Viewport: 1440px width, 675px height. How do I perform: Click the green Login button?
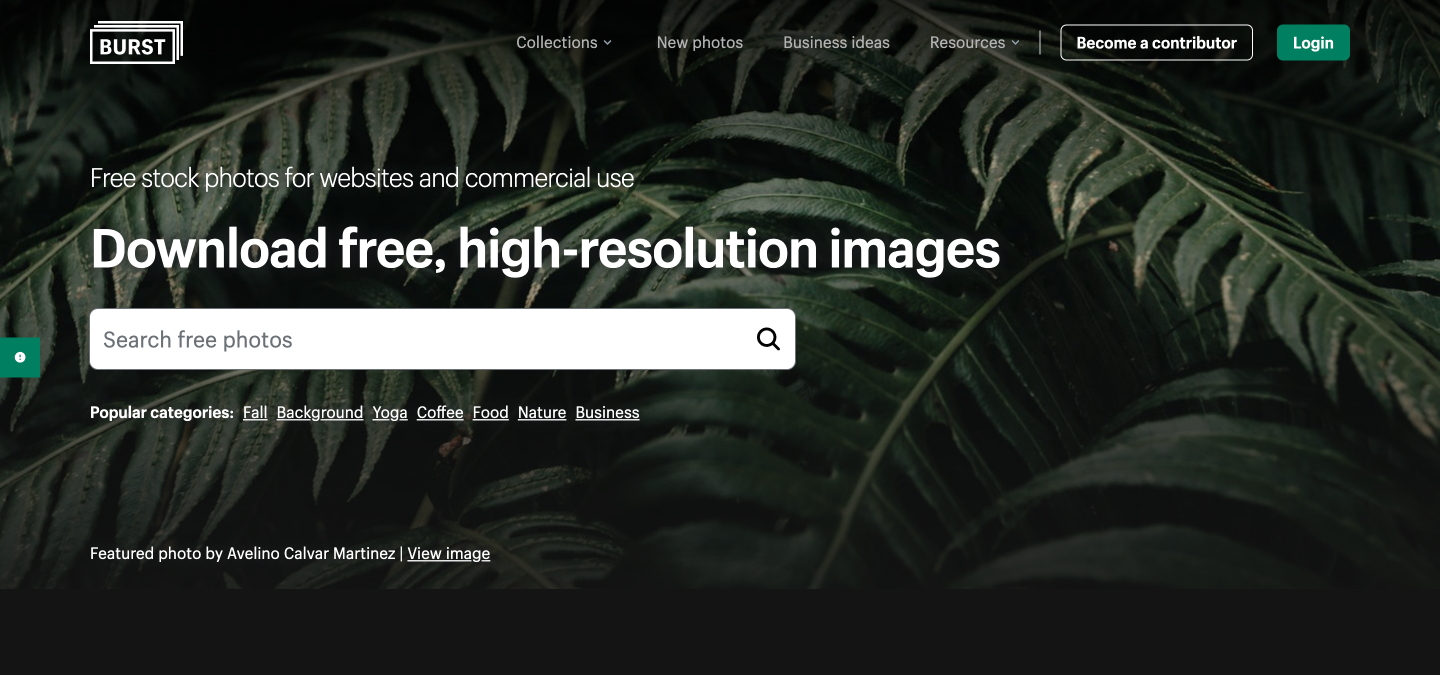(x=1313, y=43)
